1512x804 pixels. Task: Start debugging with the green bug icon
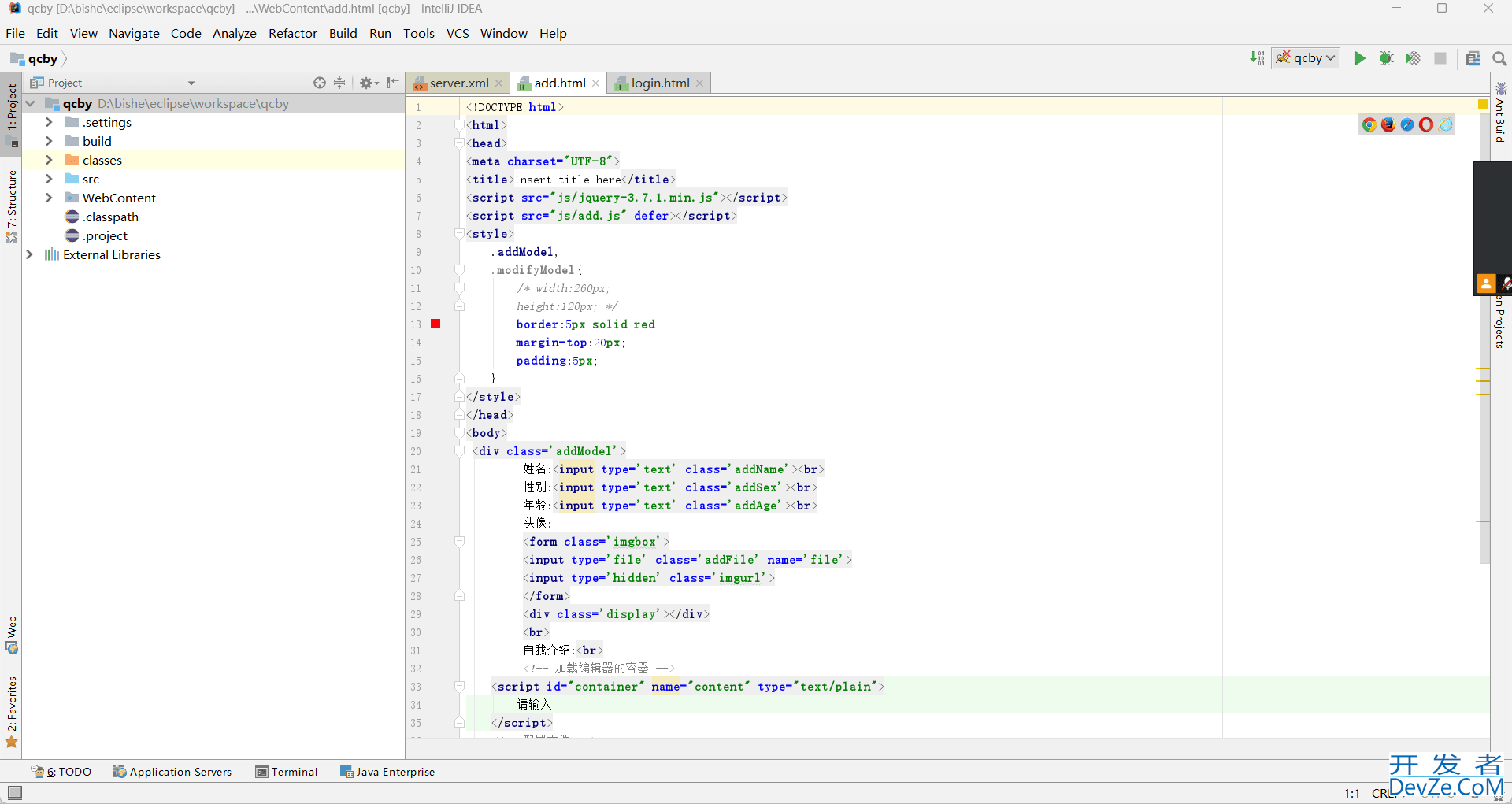tap(1386, 58)
